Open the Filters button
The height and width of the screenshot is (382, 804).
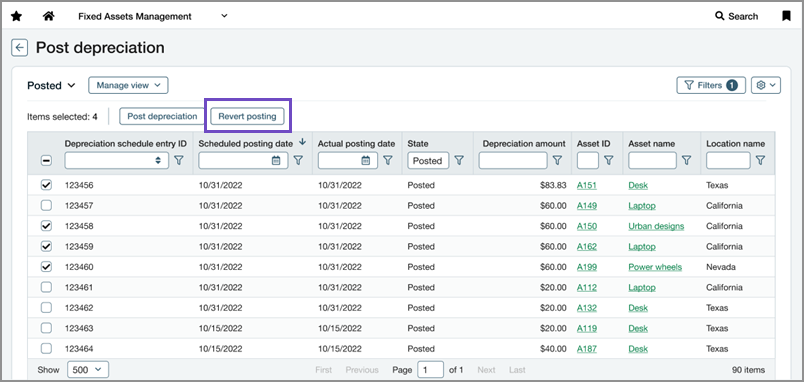tap(711, 85)
